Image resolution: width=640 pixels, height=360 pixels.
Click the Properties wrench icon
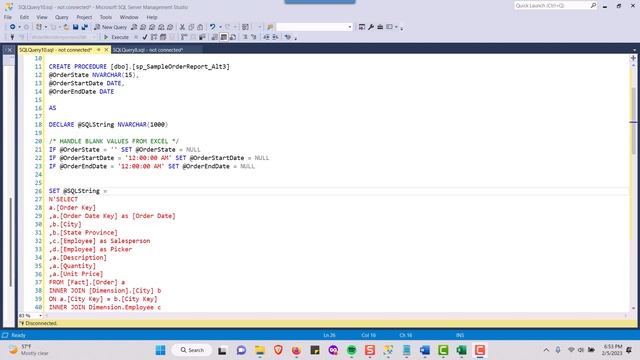pos(371,27)
